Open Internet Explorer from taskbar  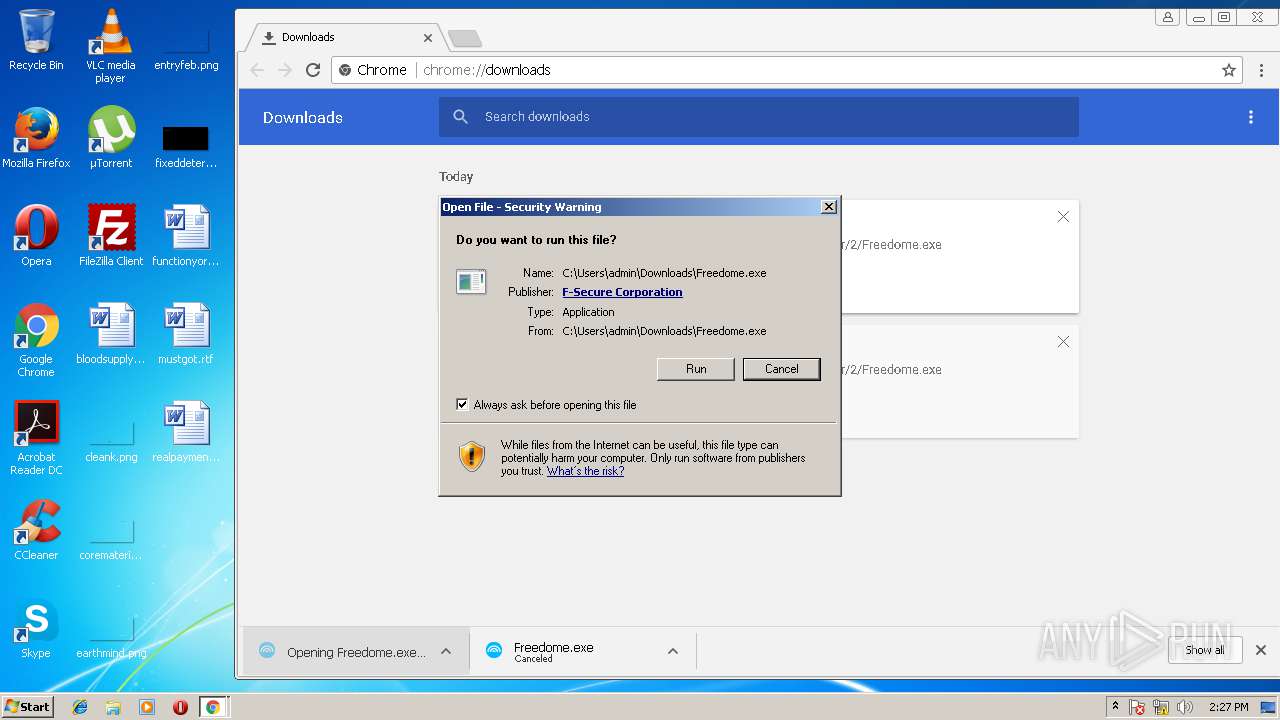click(80, 707)
